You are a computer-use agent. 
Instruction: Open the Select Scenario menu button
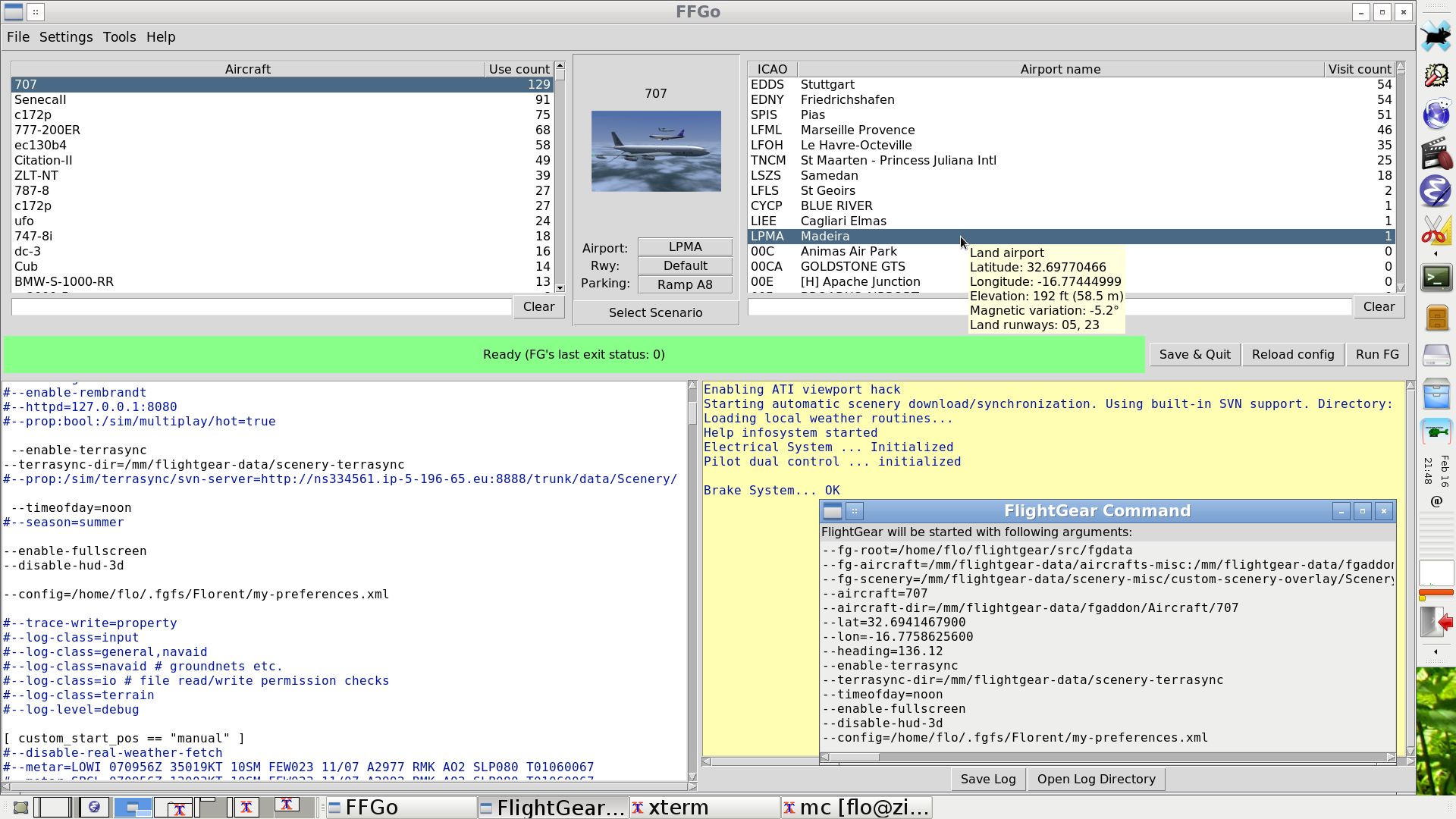pos(656,313)
